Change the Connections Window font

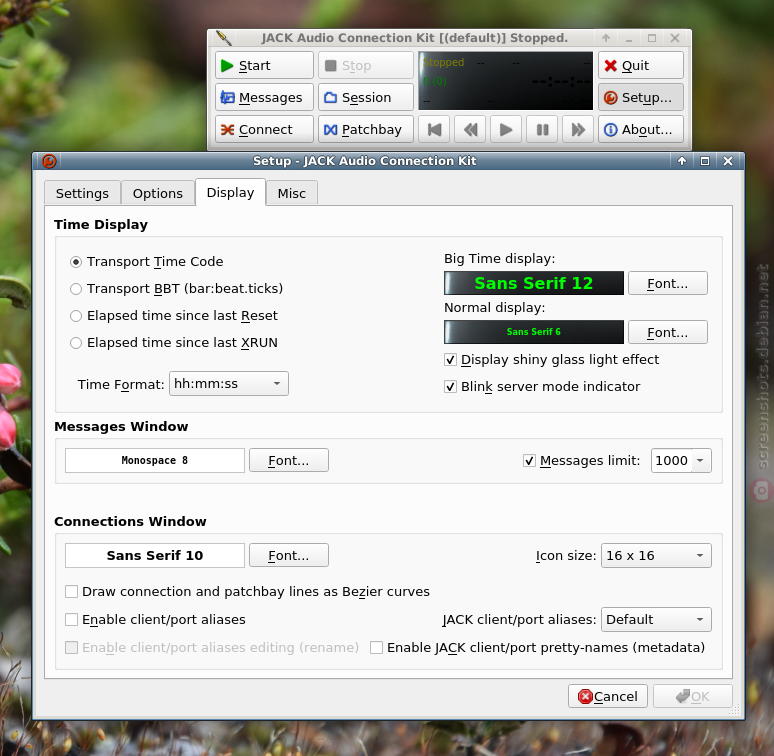click(x=288, y=556)
